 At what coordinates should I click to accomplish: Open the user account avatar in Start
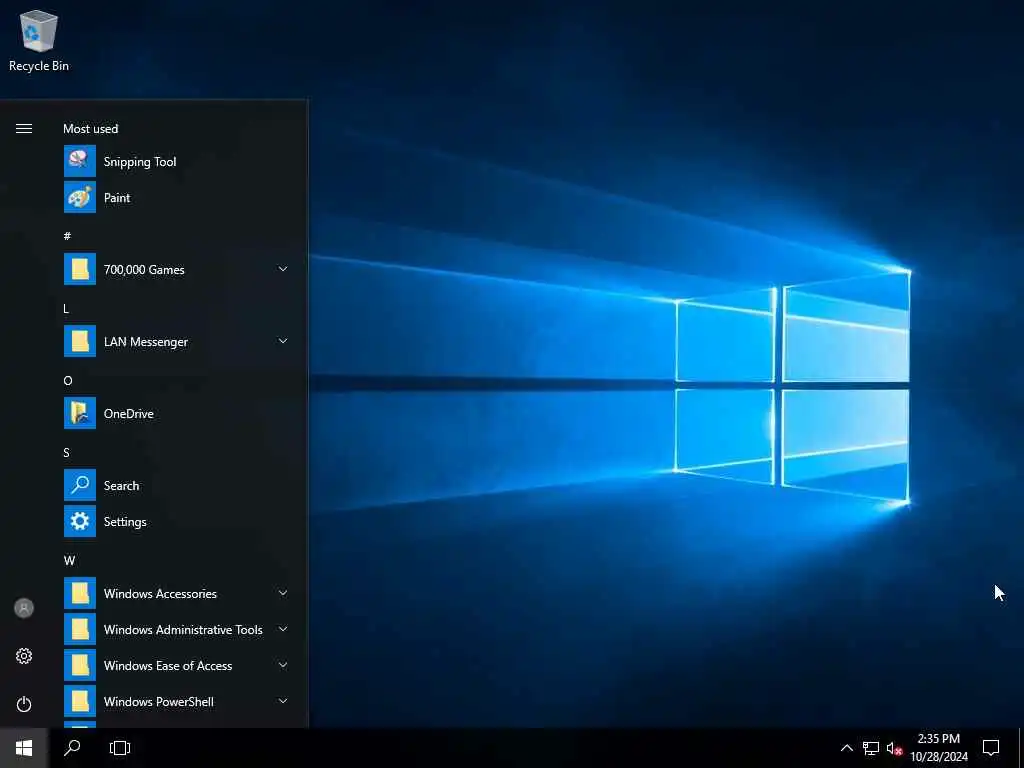[24, 608]
